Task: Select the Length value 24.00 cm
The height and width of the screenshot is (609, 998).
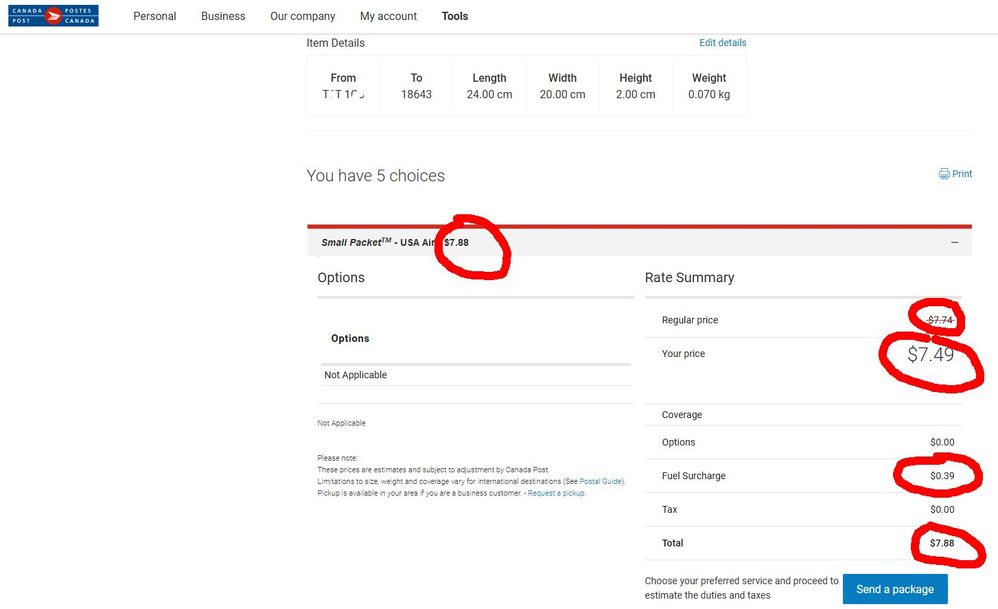Action: click(489, 94)
